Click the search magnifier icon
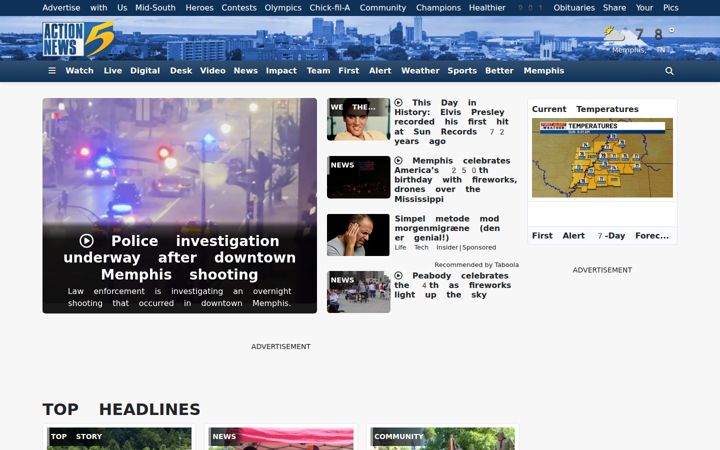 [x=669, y=71]
